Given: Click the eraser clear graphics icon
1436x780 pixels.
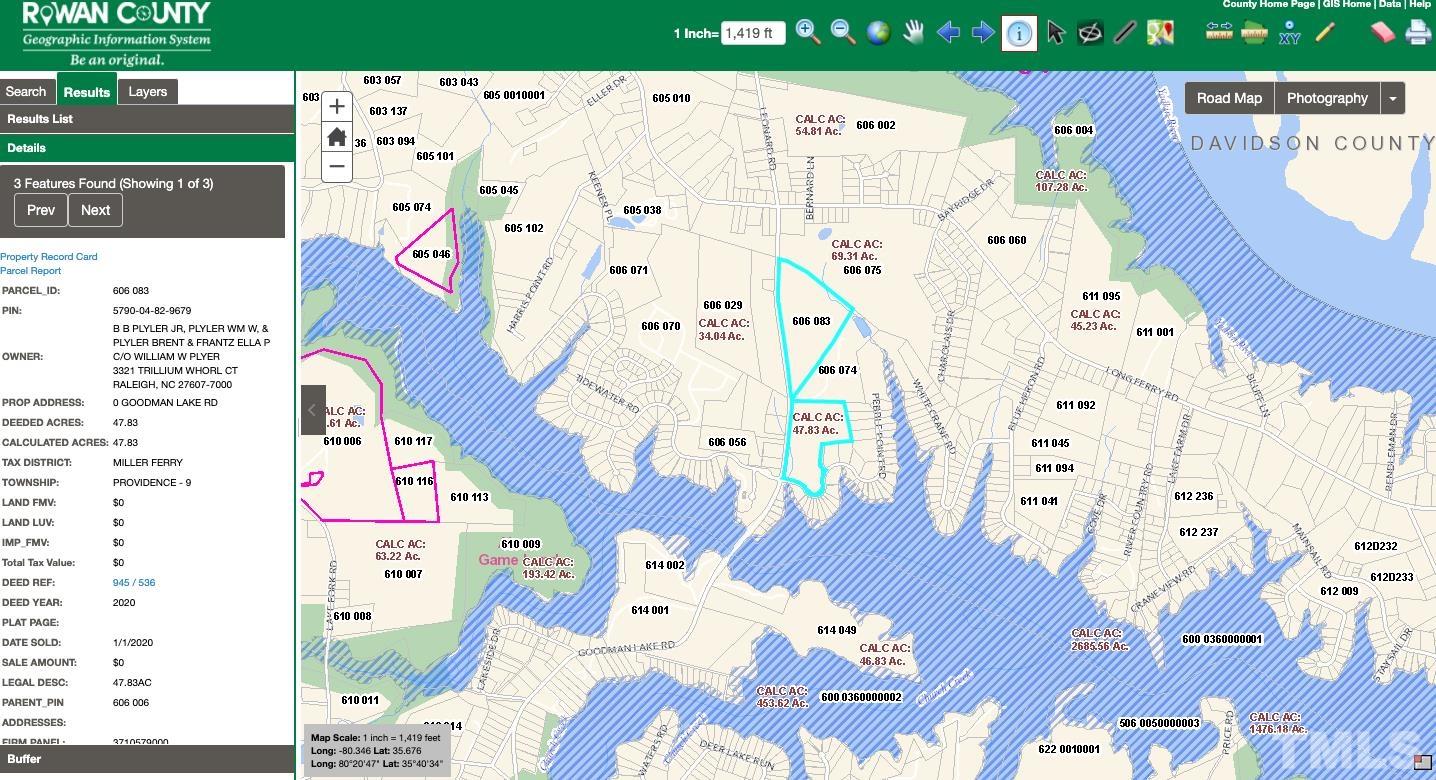Looking at the screenshot, I should click(x=1382, y=32).
